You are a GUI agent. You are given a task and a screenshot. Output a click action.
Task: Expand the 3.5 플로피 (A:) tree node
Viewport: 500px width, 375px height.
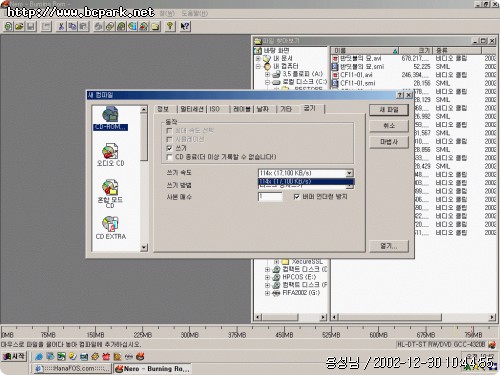coord(267,74)
